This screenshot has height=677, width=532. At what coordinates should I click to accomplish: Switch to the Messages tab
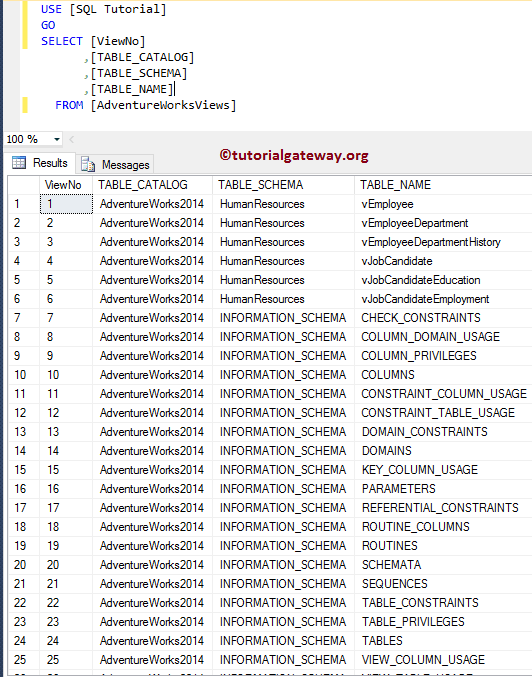click(115, 165)
